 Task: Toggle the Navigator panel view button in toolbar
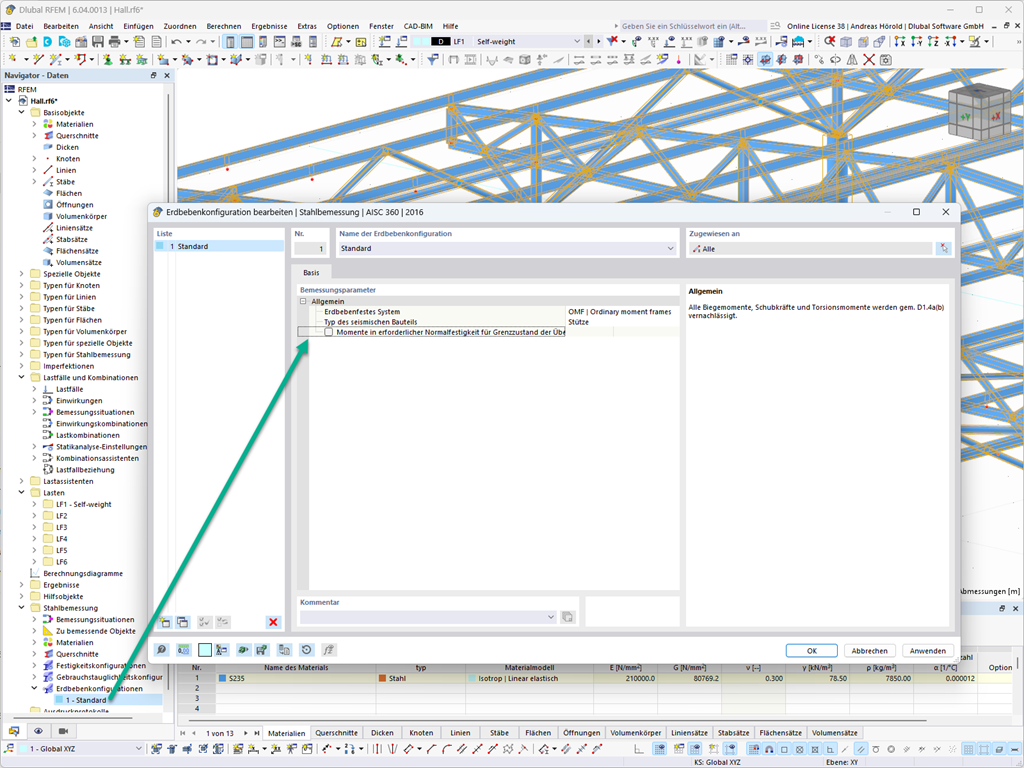tap(231, 42)
